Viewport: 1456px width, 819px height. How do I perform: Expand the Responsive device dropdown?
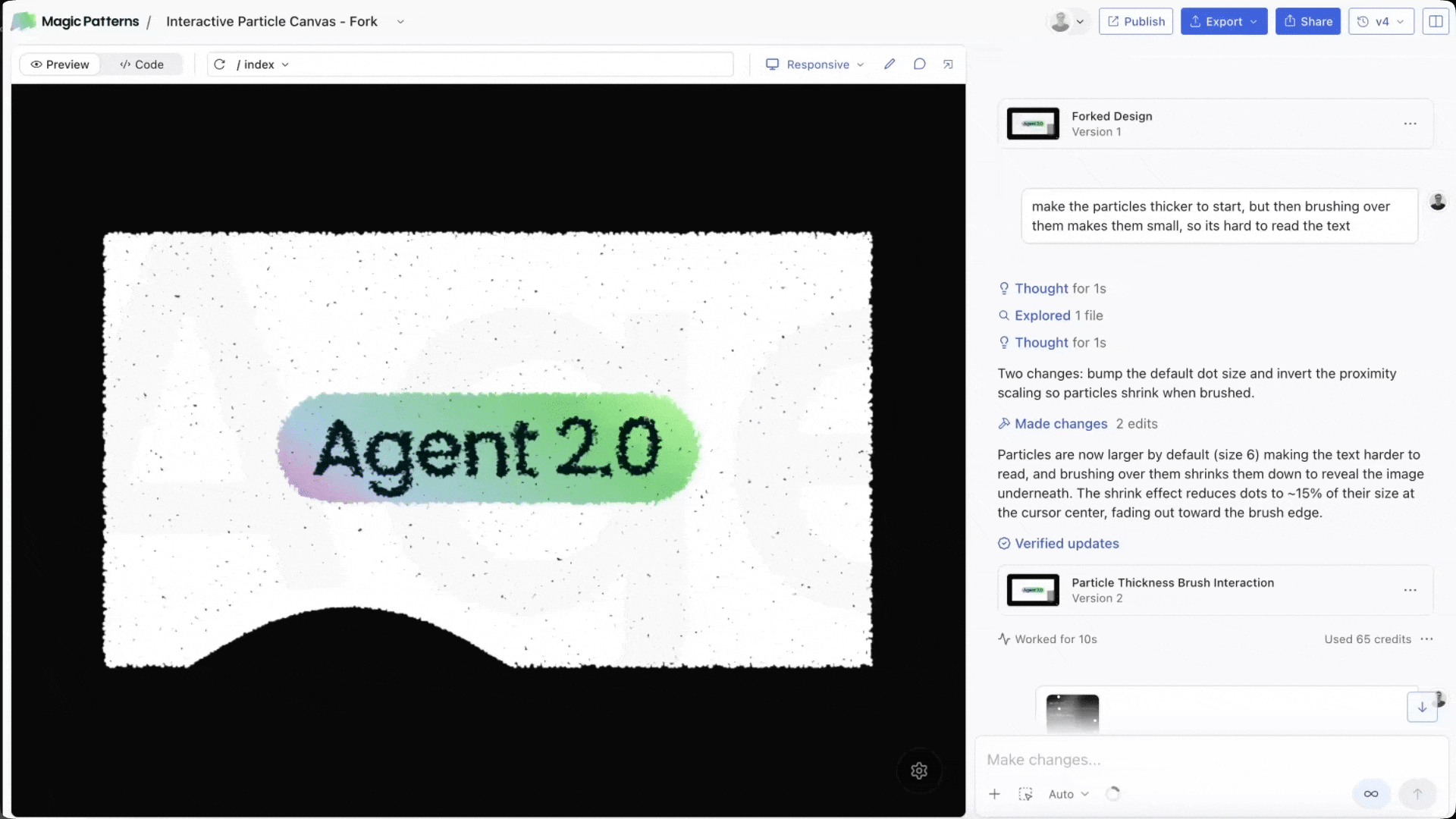coord(815,64)
